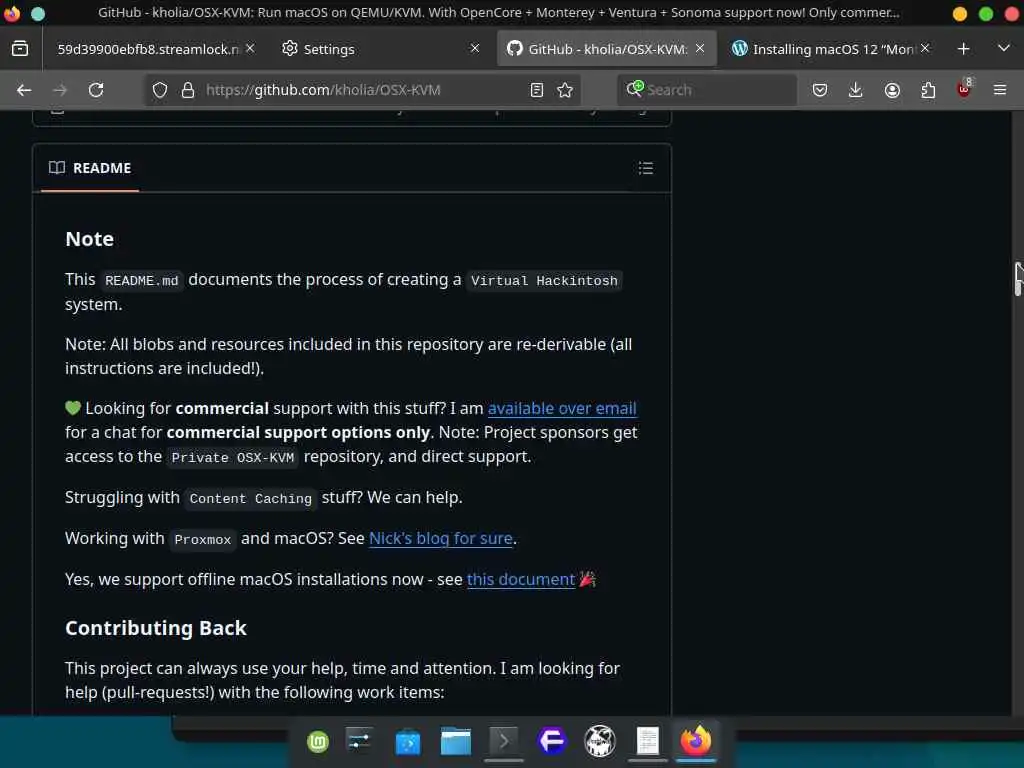Image resolution: width=1024 pixels, height=768 pixels.
Task: Open the text document dock icon
Action: pyautogui.click(x=648, y=741)
